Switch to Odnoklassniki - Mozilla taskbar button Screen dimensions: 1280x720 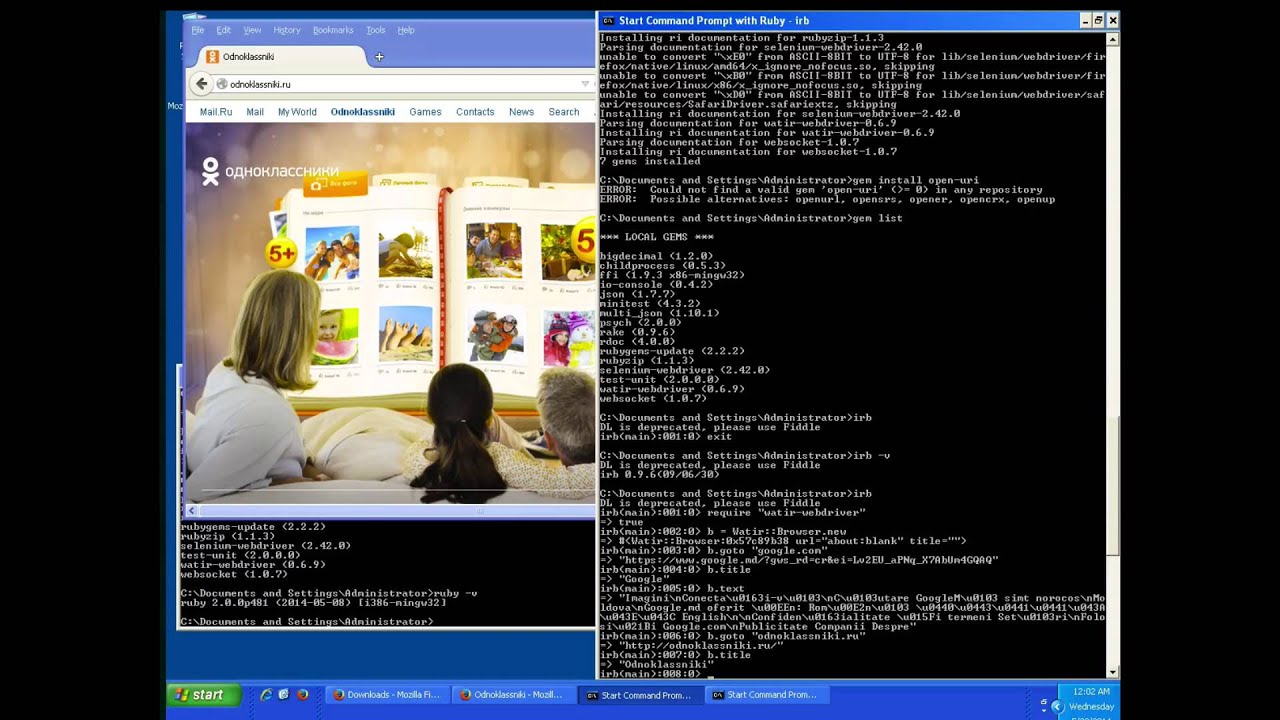pos(513,695)
